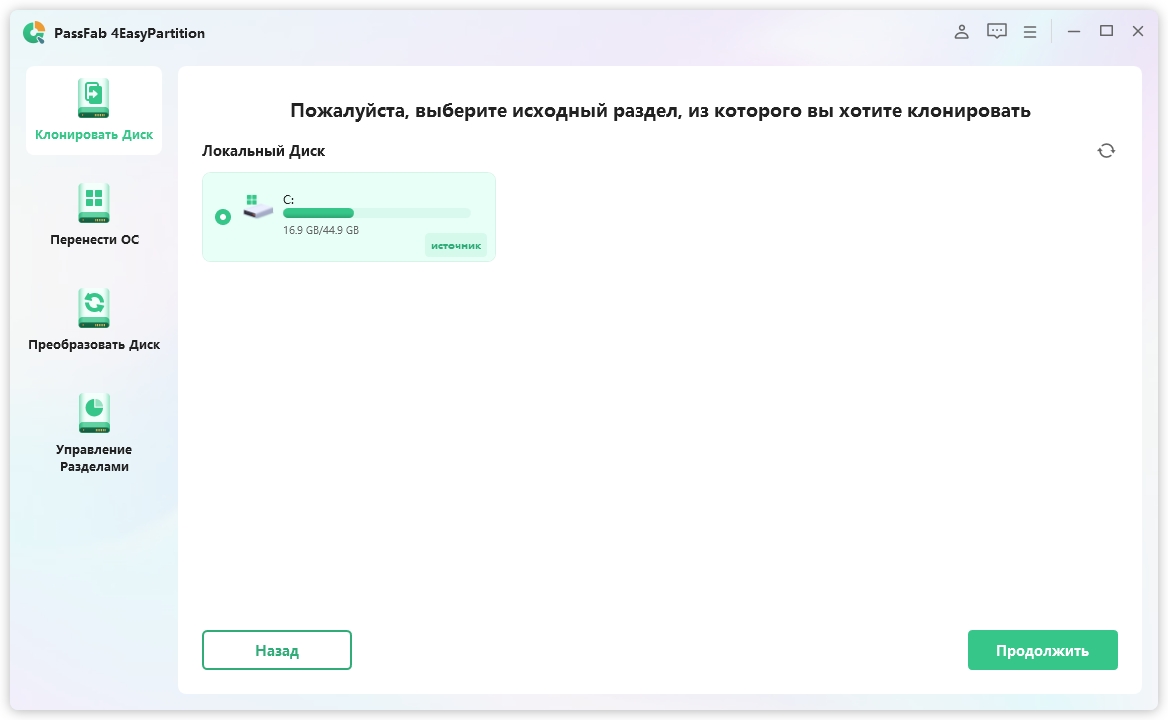Viewport: 1168px width, 720px height.
Task: Click the heading about selecting the source partition
Action: click(660, 111)
